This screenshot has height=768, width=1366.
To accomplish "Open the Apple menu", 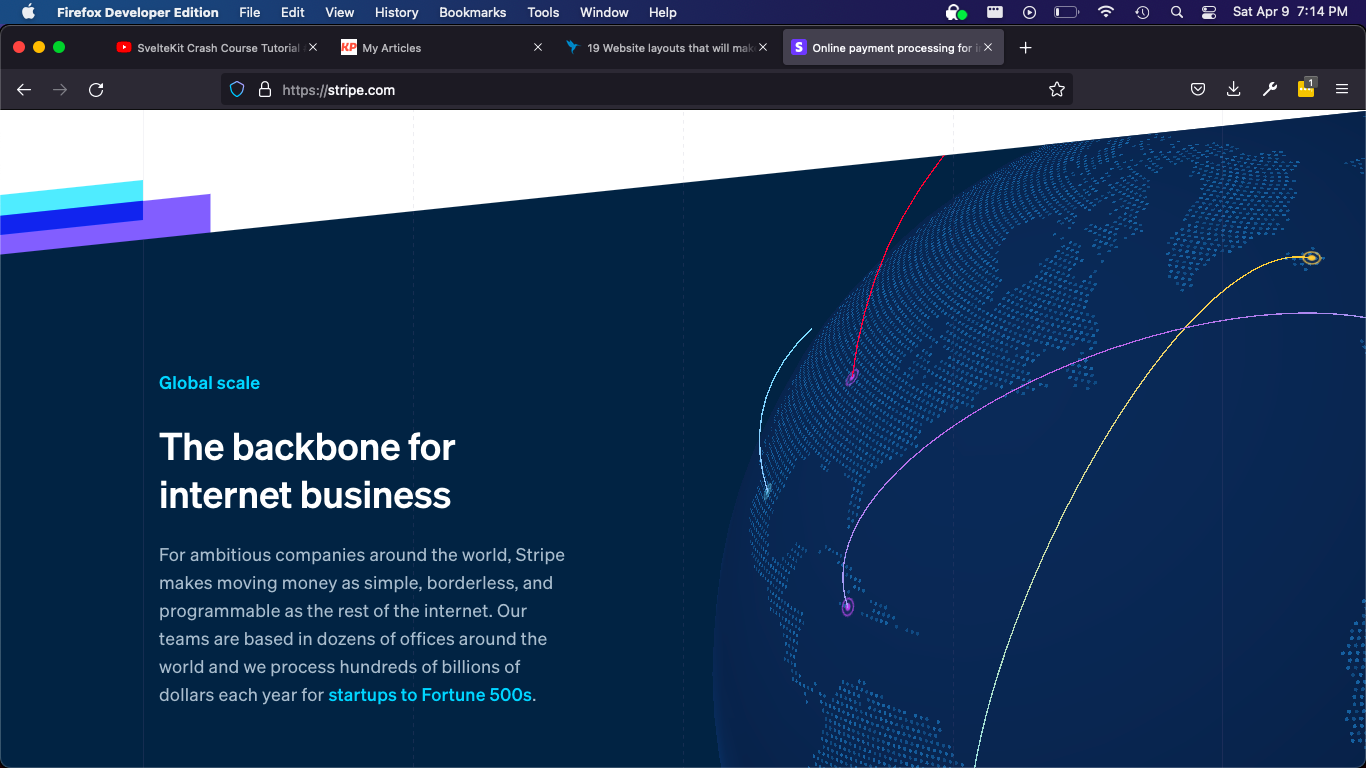I will [x=28, y=12].
